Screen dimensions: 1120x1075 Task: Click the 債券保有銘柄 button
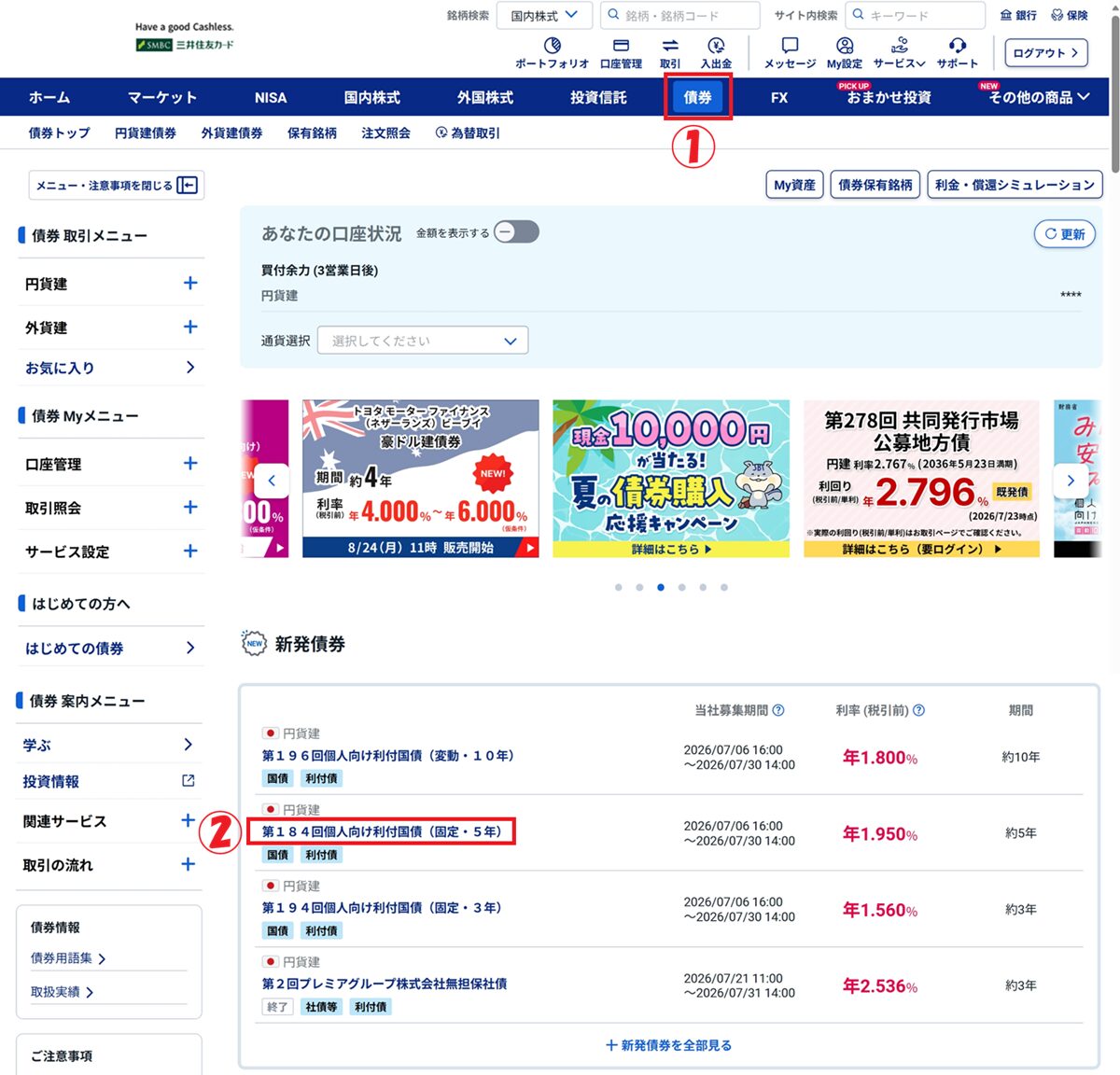coord(875,185)
